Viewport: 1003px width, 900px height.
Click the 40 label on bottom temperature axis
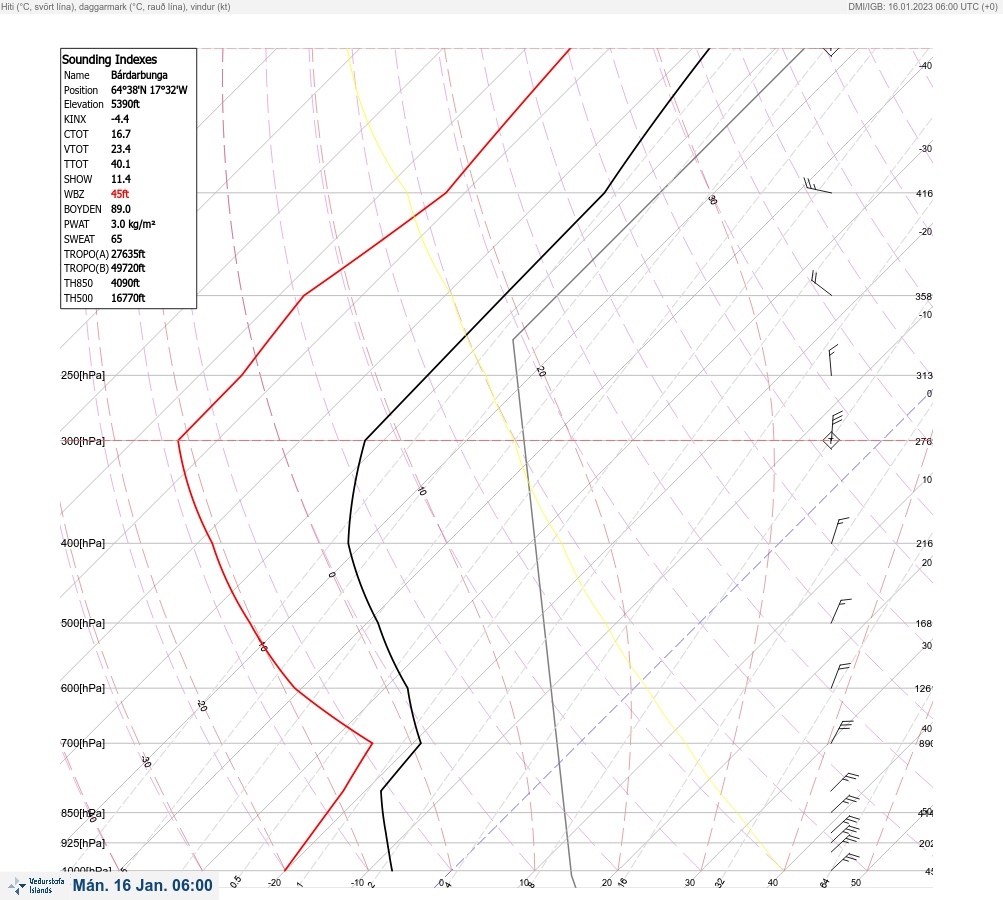click(x=773, y=883)
